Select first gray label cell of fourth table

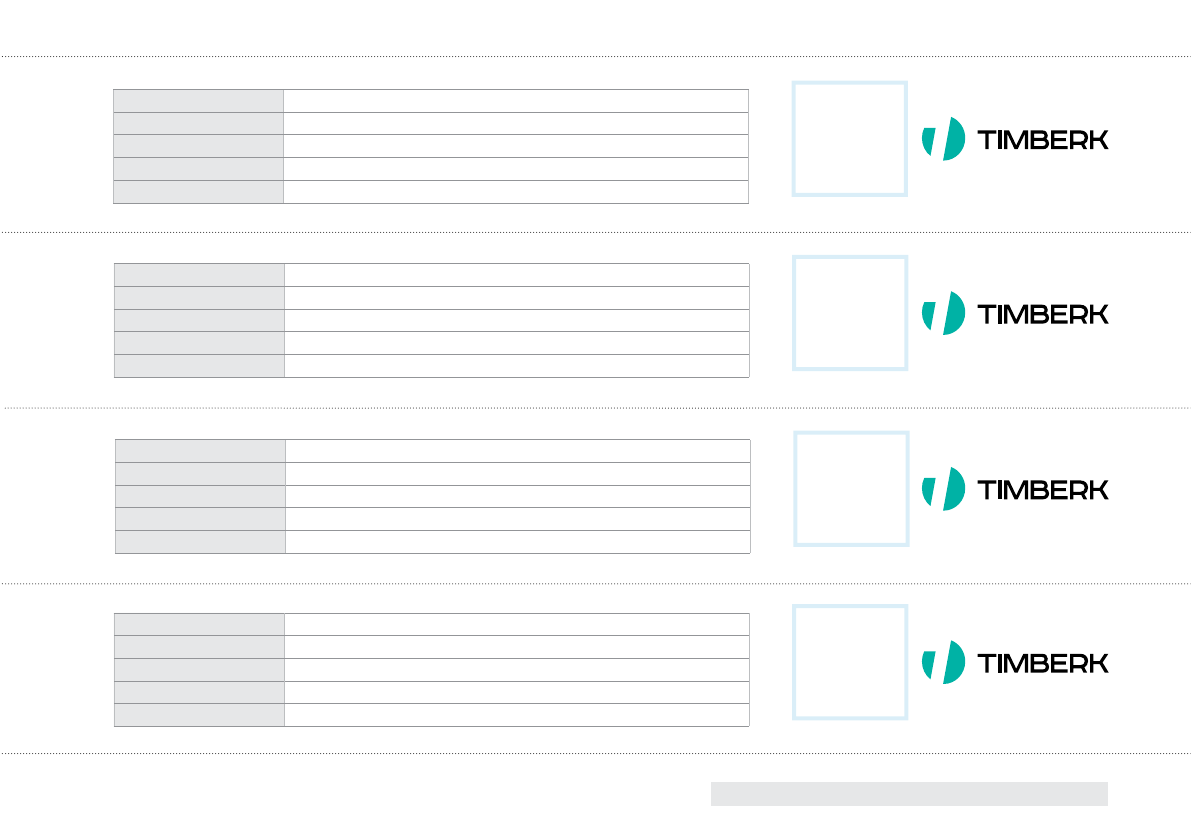(200, 624)
